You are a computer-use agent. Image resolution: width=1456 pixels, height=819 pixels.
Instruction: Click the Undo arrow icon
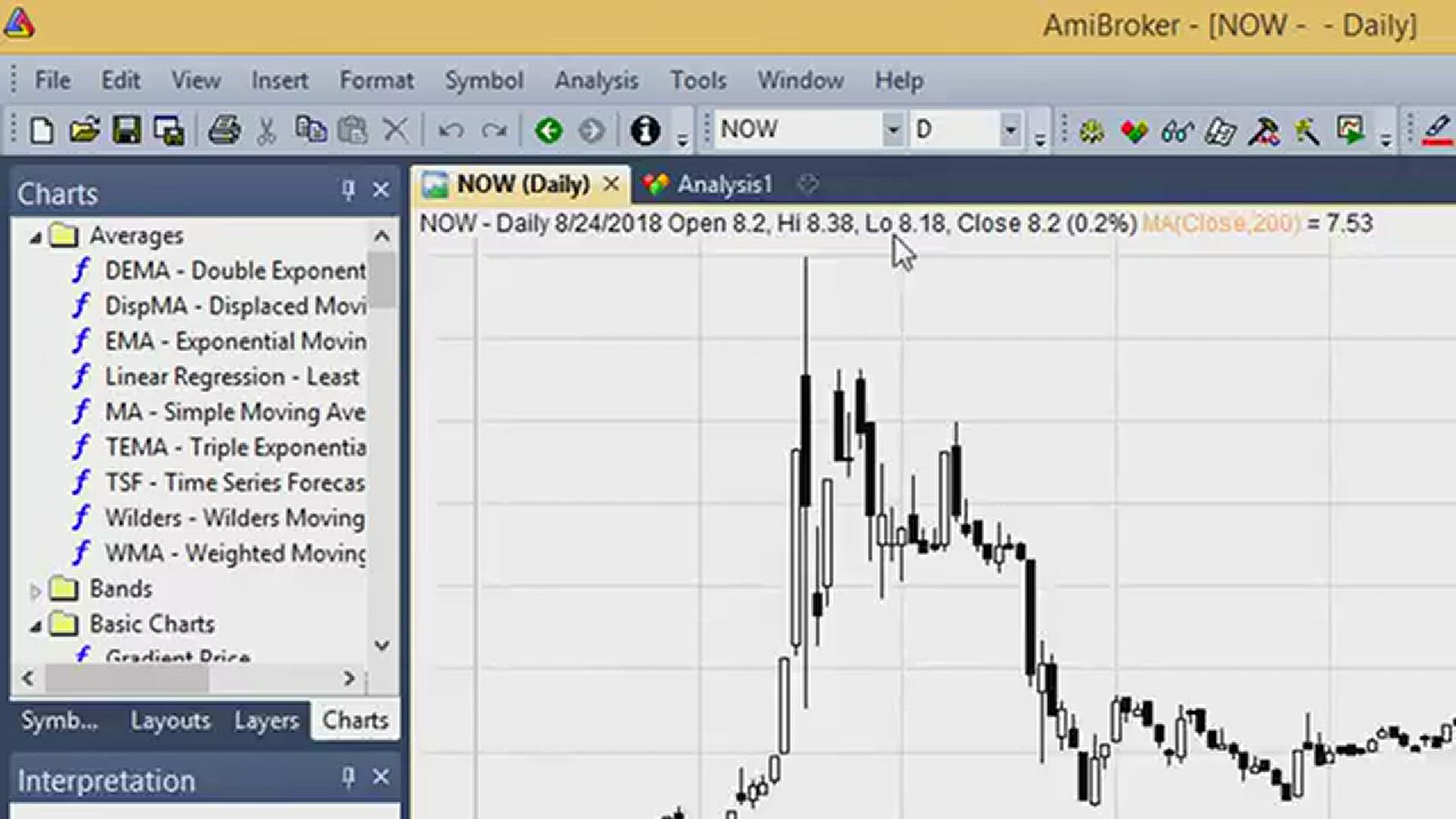[x=450, y=130]
